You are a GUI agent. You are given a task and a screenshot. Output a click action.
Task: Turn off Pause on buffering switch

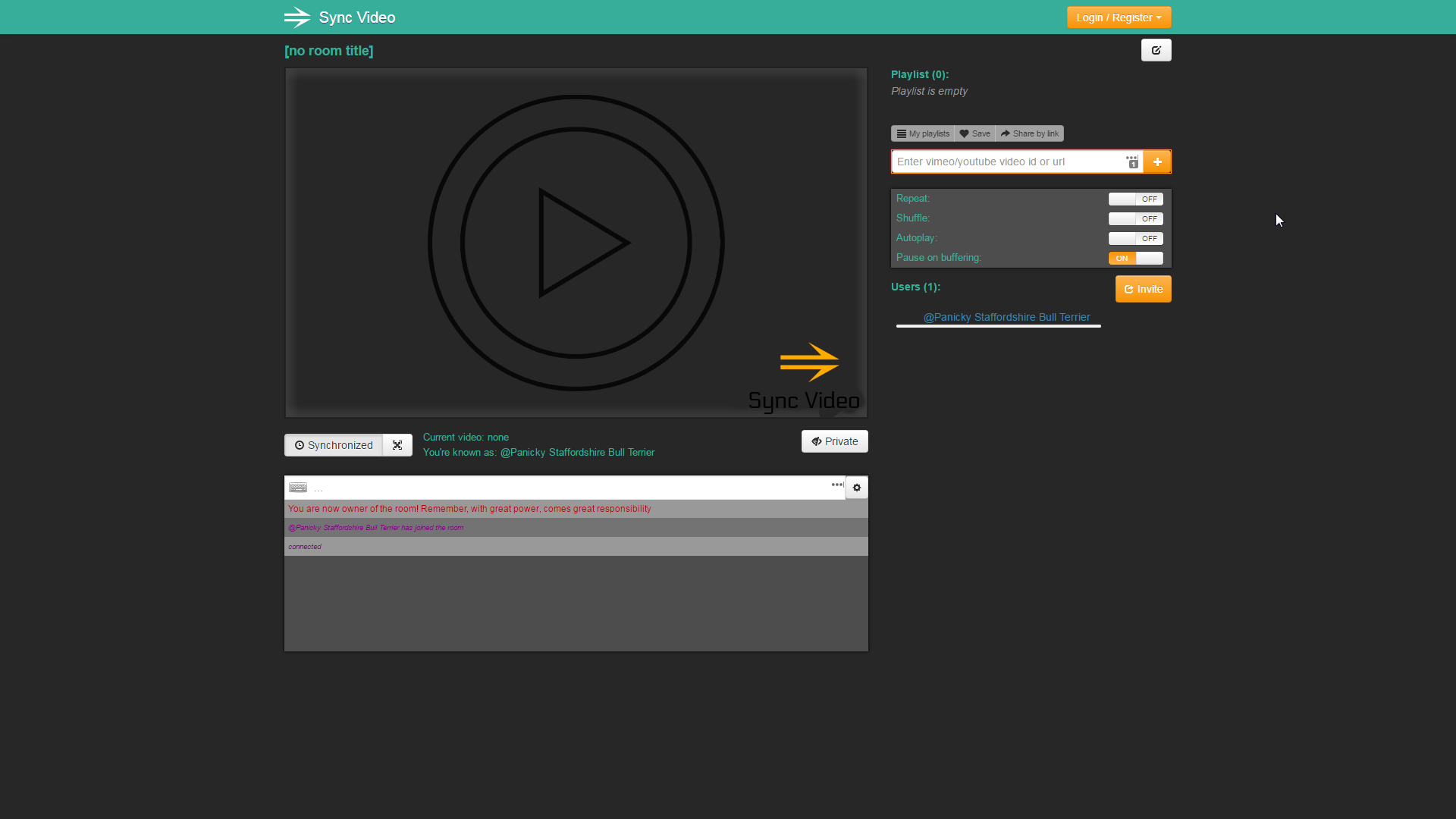pos(1135,258)
